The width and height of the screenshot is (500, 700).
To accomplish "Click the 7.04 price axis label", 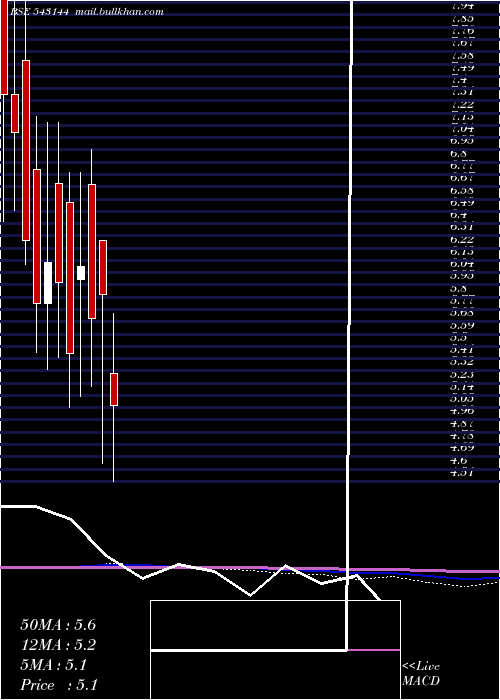I will [462, 129].
